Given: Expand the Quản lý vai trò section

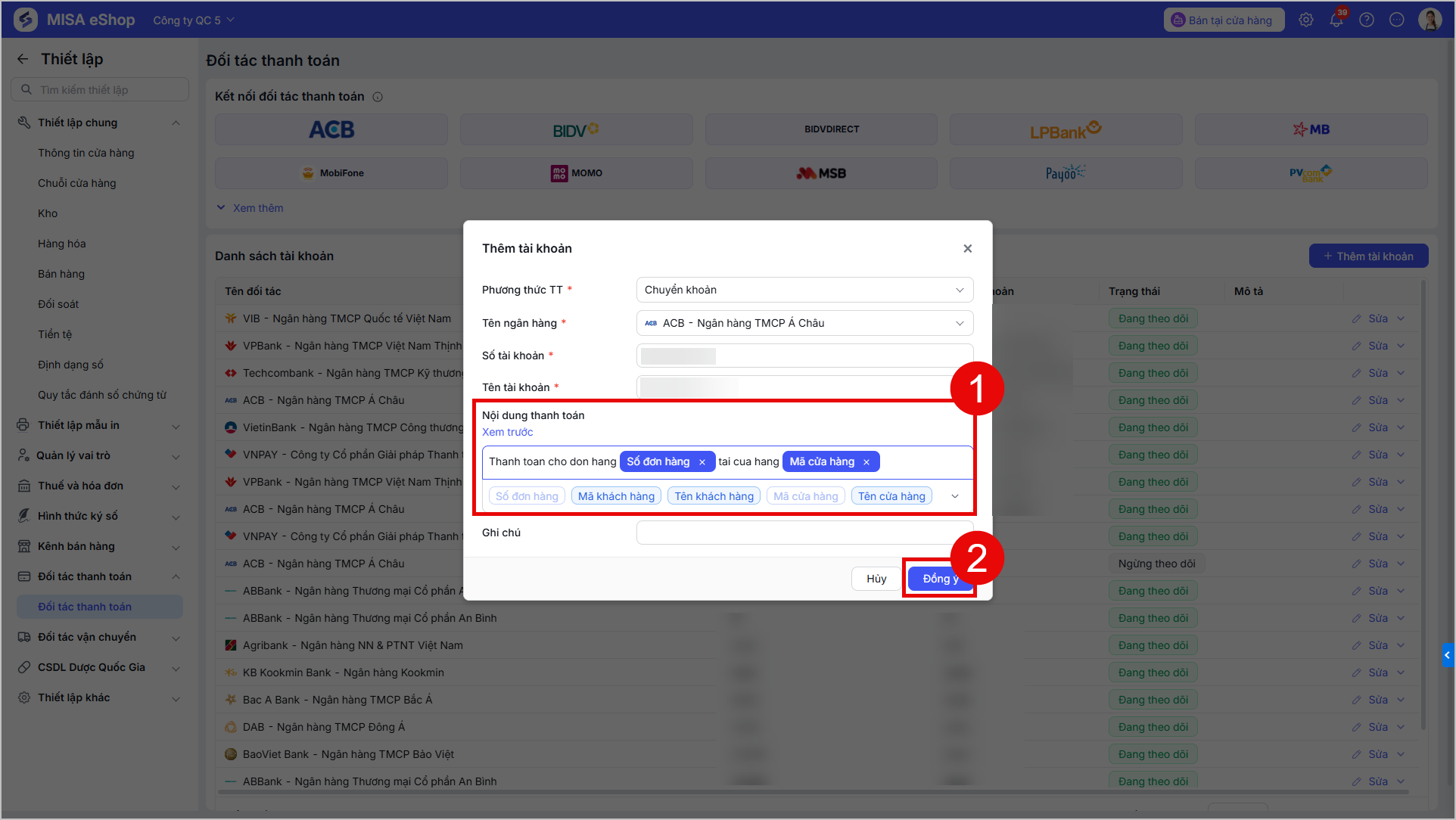Looking at the screenshot, I should [x=176, y=456].
